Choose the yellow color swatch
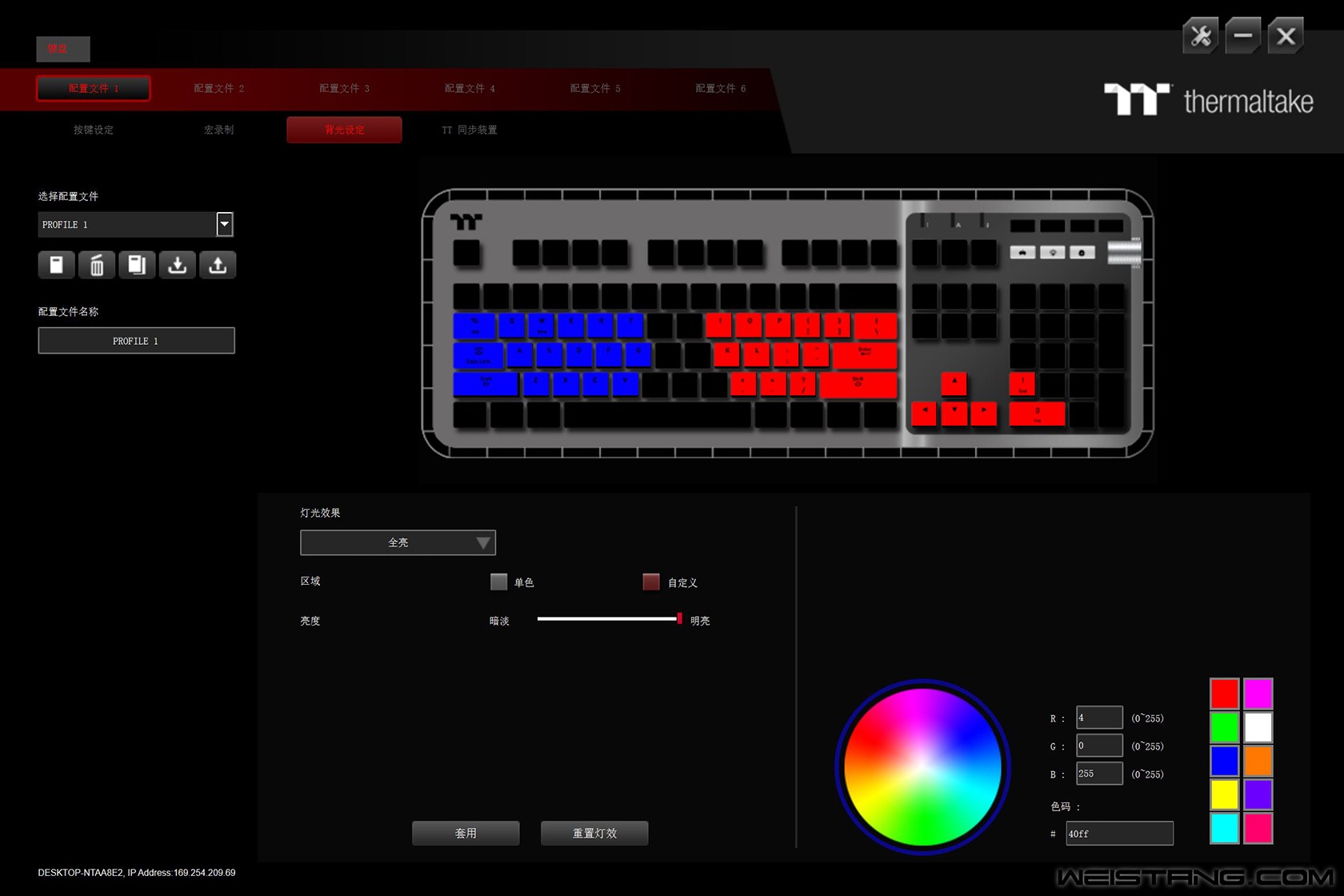Viewport: 1344px width, 896px height. pyautogui.click(x=1224, y=794)
